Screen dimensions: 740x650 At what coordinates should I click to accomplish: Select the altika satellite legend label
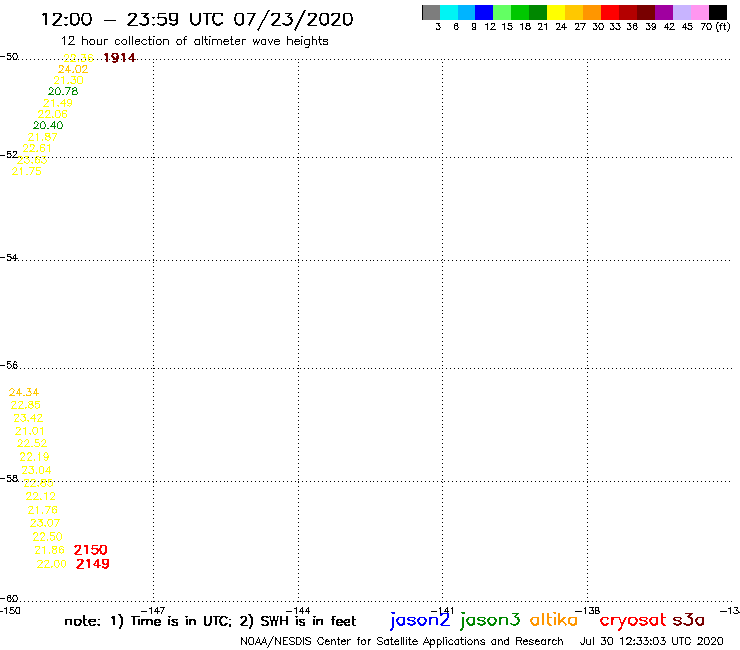pyautogui.click(x=554, y=619)
